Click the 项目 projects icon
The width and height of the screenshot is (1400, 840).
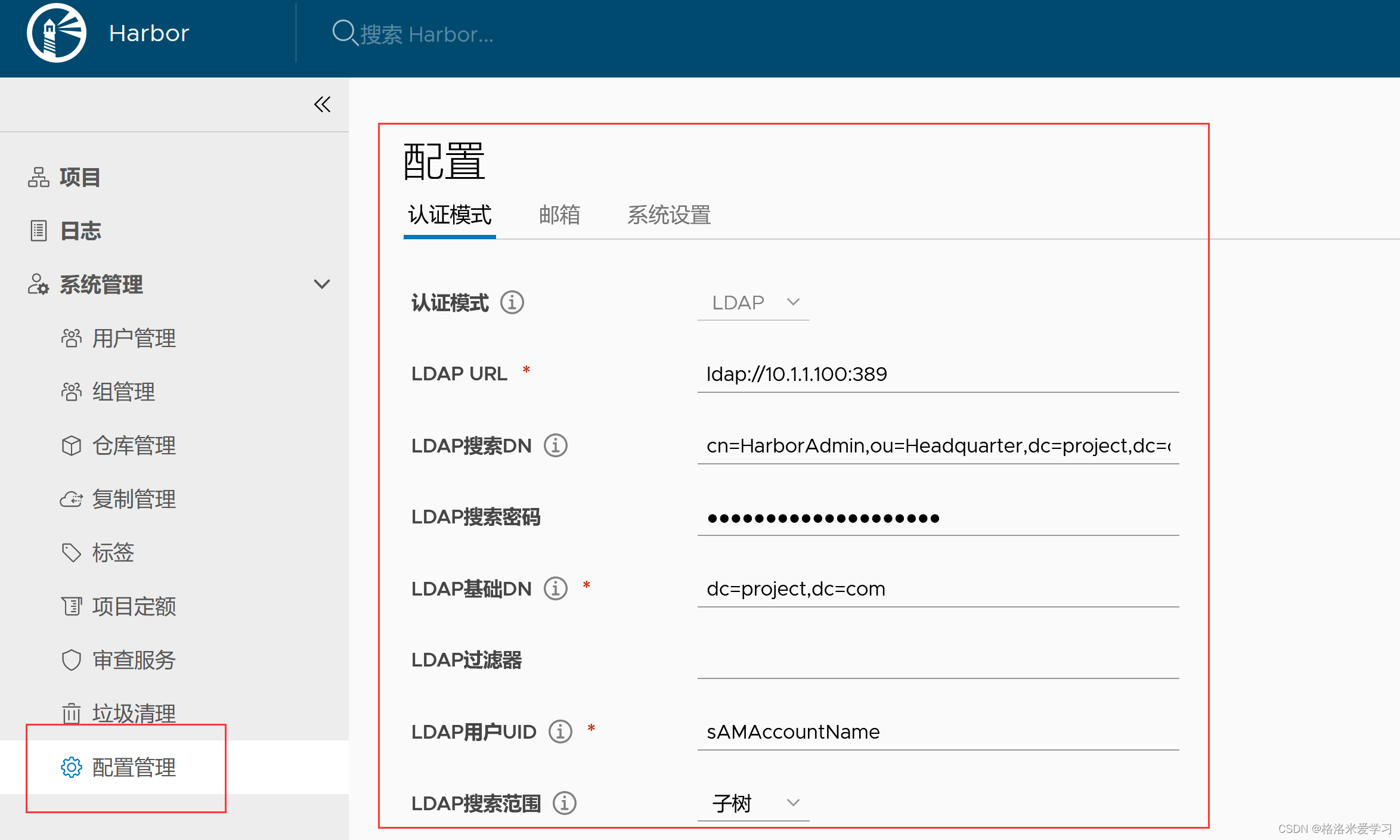pyautogui.click(x=39, y=177)
